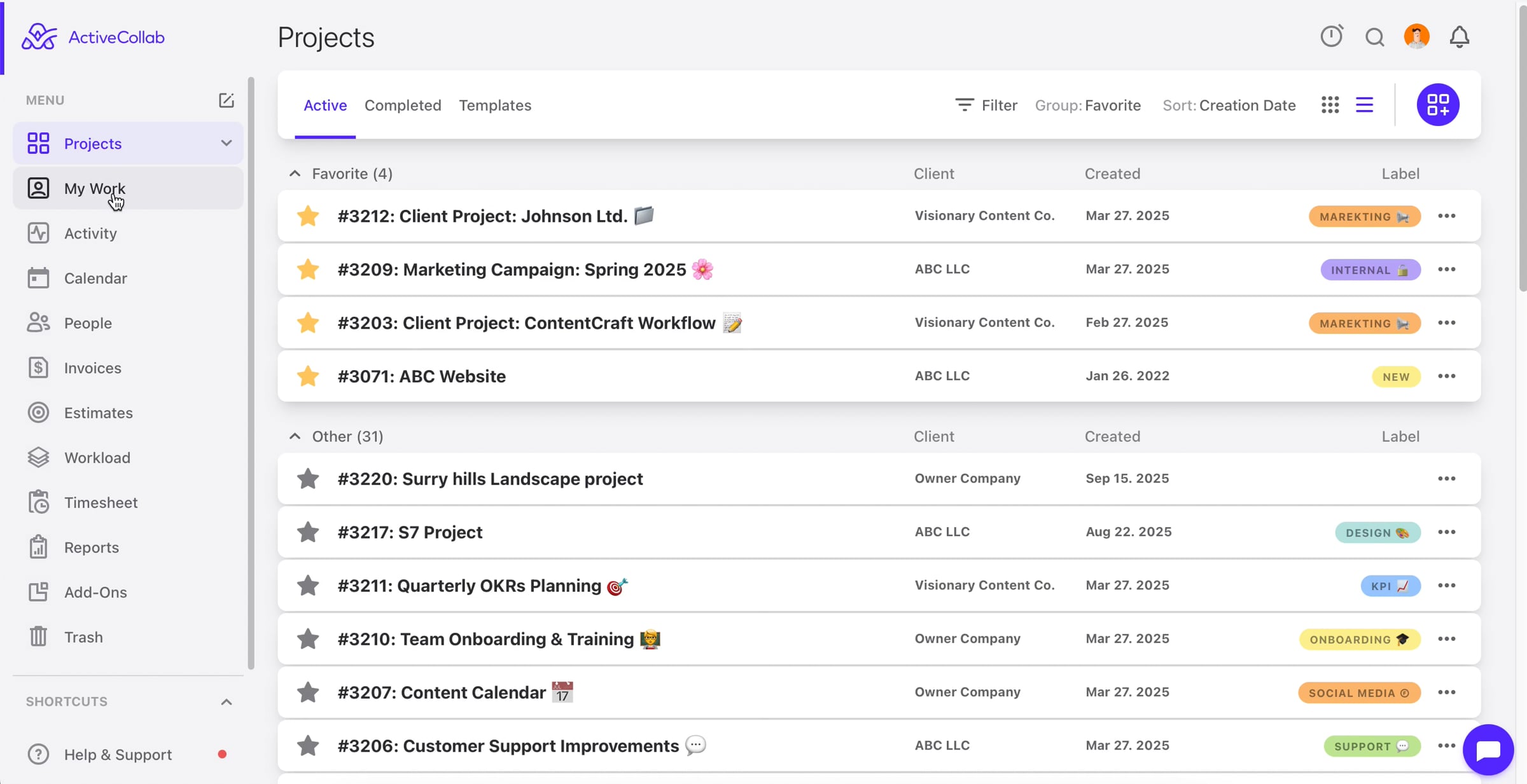Viewport: 1527px width, 784px height.
Task: Collapse the Other group
Action: coord(295,436)
